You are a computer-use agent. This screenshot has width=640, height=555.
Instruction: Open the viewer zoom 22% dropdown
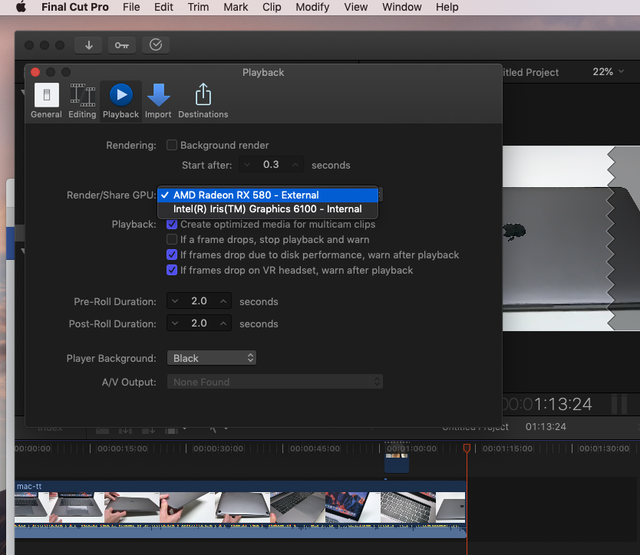click(608, 72)
